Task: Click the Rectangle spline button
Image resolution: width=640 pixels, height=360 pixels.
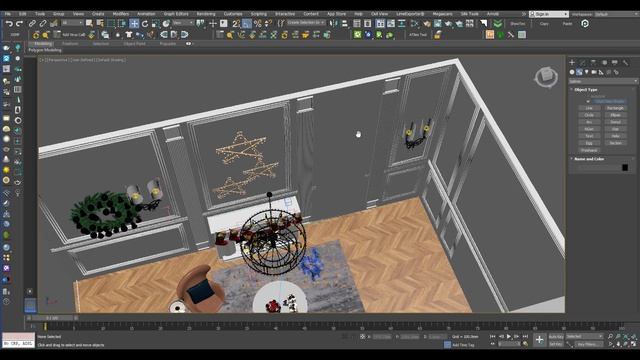Action: [615, 108]
